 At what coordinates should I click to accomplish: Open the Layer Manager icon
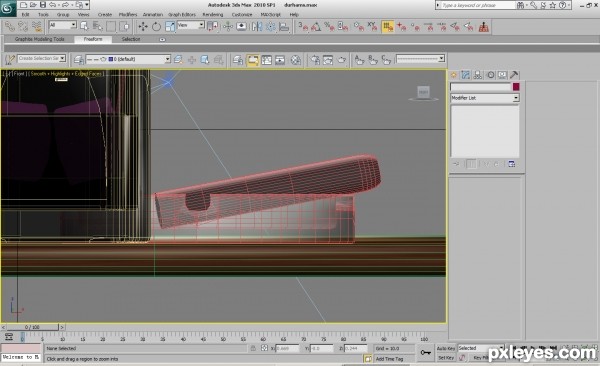tap(79, 59)
